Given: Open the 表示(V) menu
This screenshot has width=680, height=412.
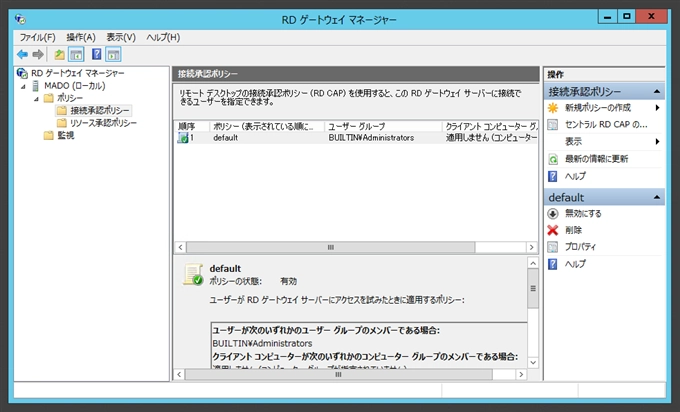Looking at the screenshot, I should 121,37.
